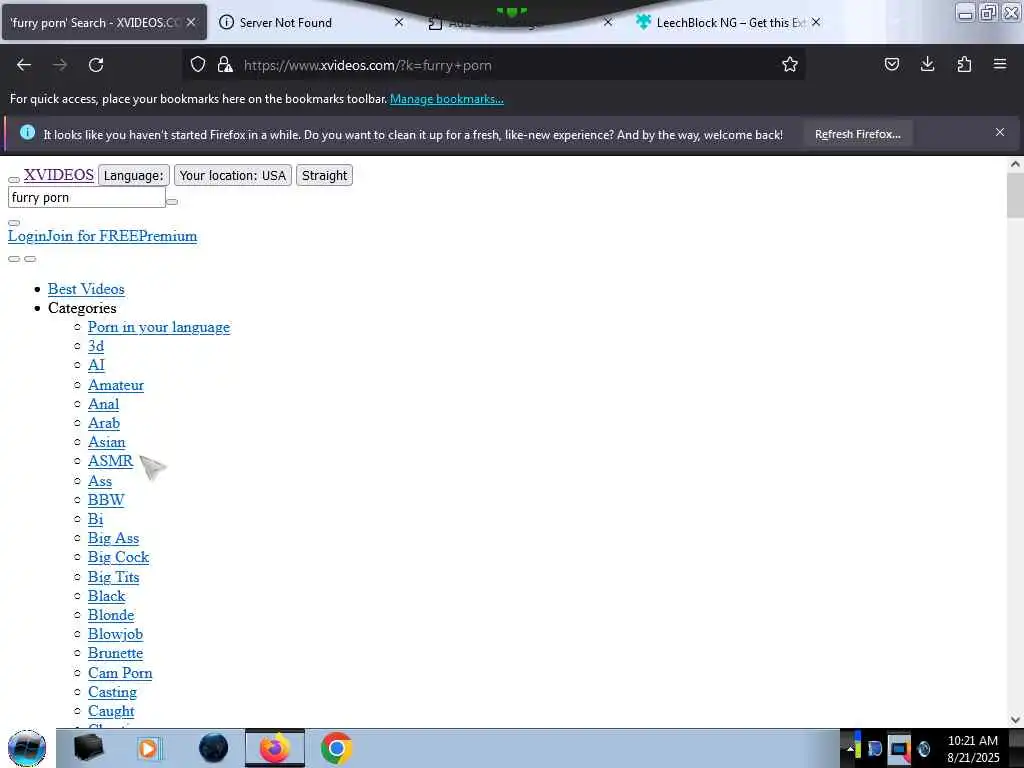Open the Black category link
The height and width of the screenshot is (768, 1024).
click(x=106, y=596)
